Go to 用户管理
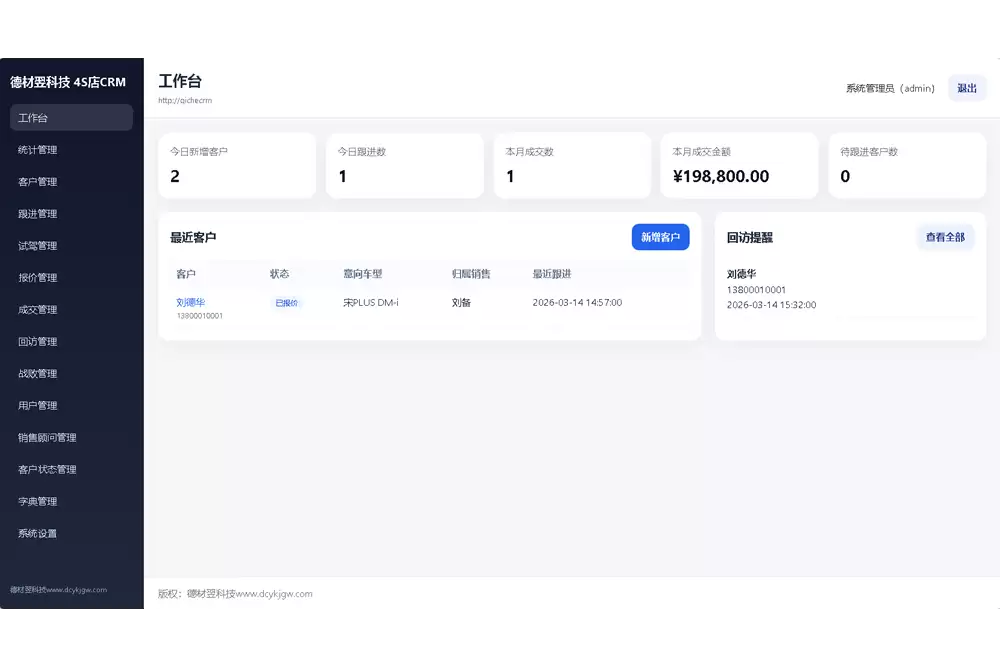 pyautogui.click(x=38, y=406)
